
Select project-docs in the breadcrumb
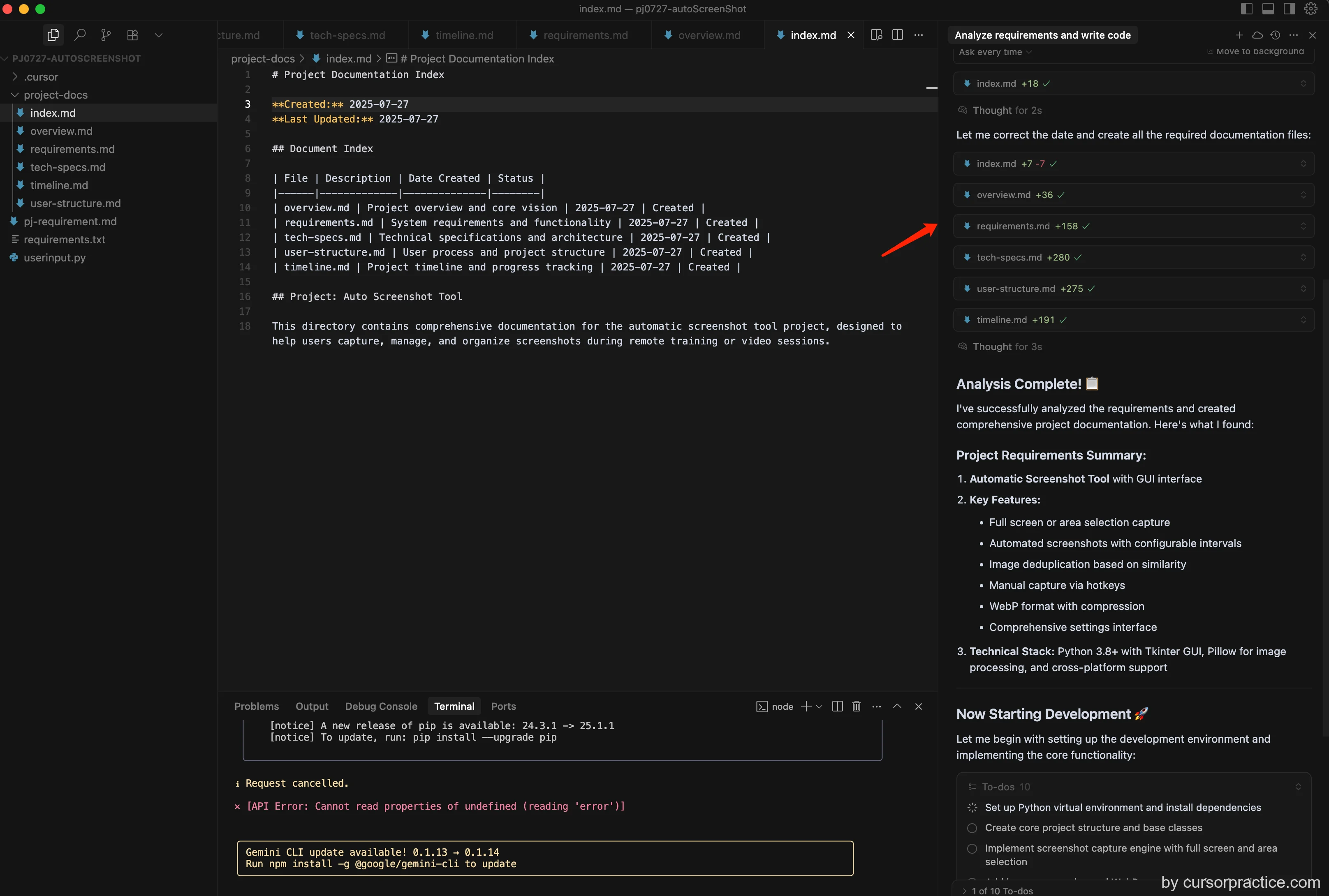(263, 59)
